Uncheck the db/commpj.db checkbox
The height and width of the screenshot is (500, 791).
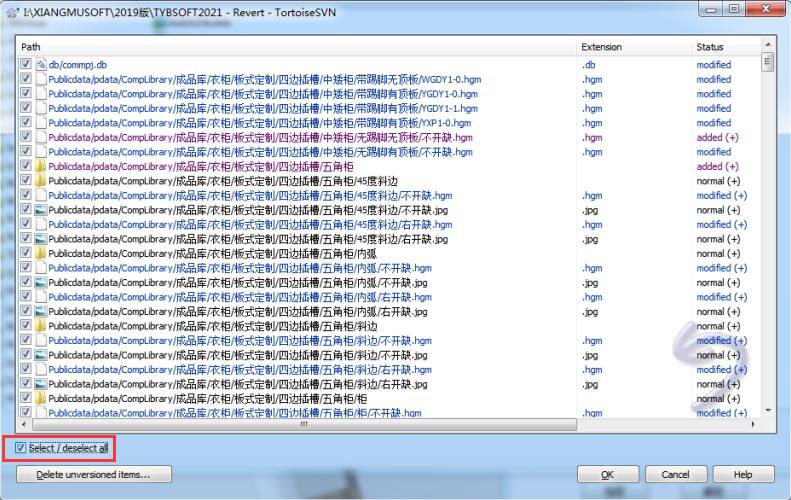[26, 64]
